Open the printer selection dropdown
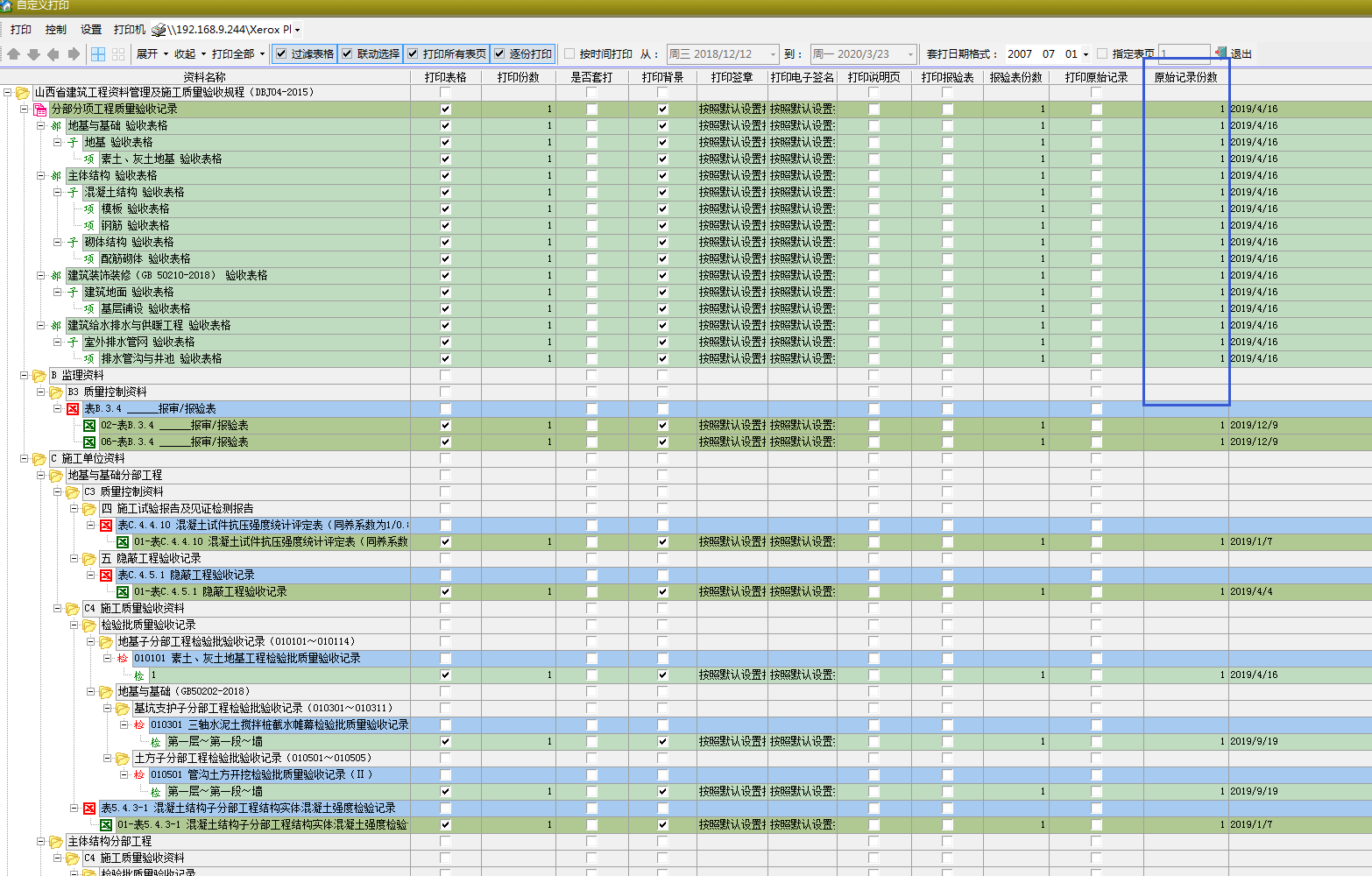1372x876 pixels. pos(297,30)
